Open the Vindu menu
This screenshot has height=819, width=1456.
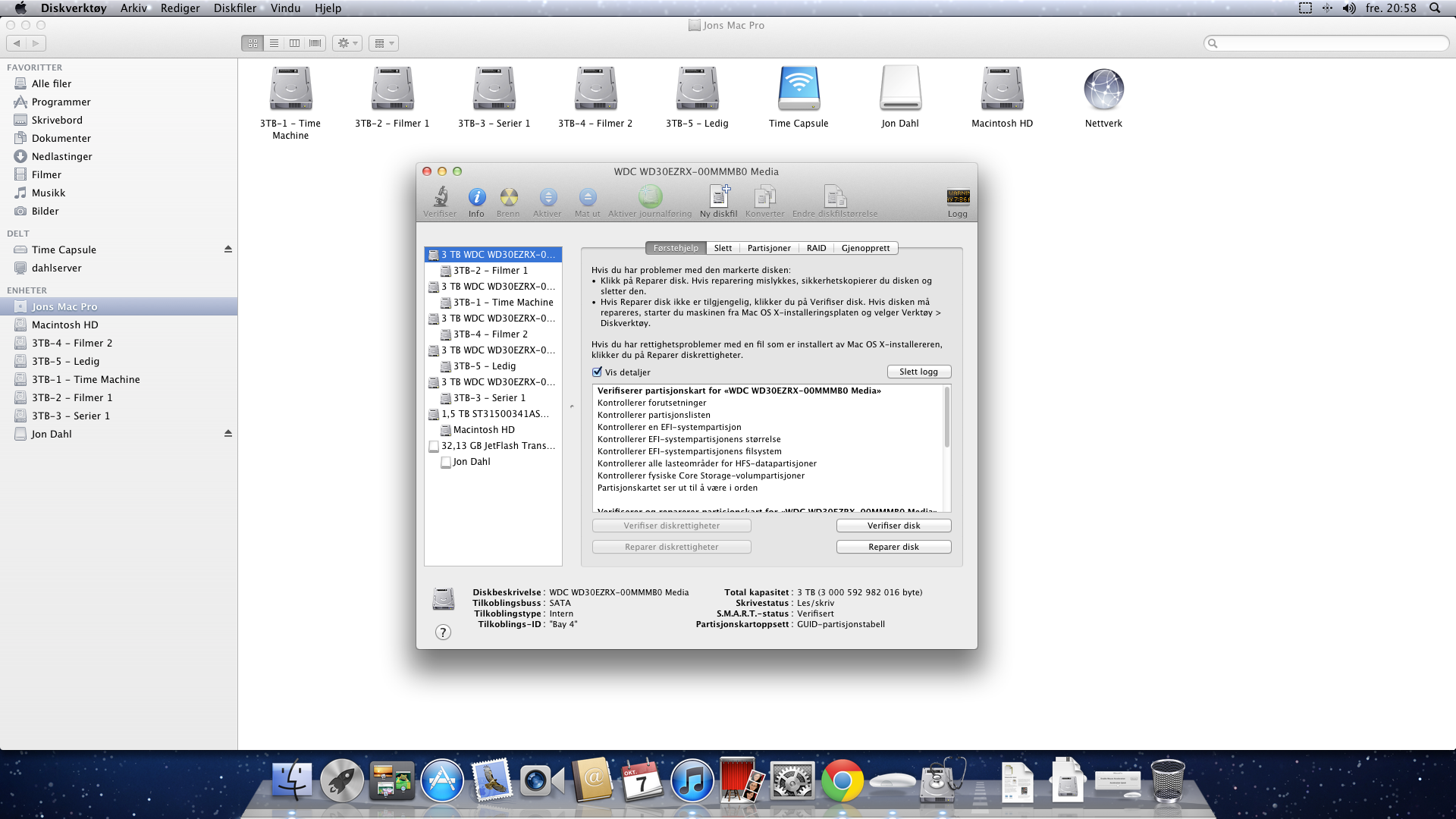click(285, 8)
